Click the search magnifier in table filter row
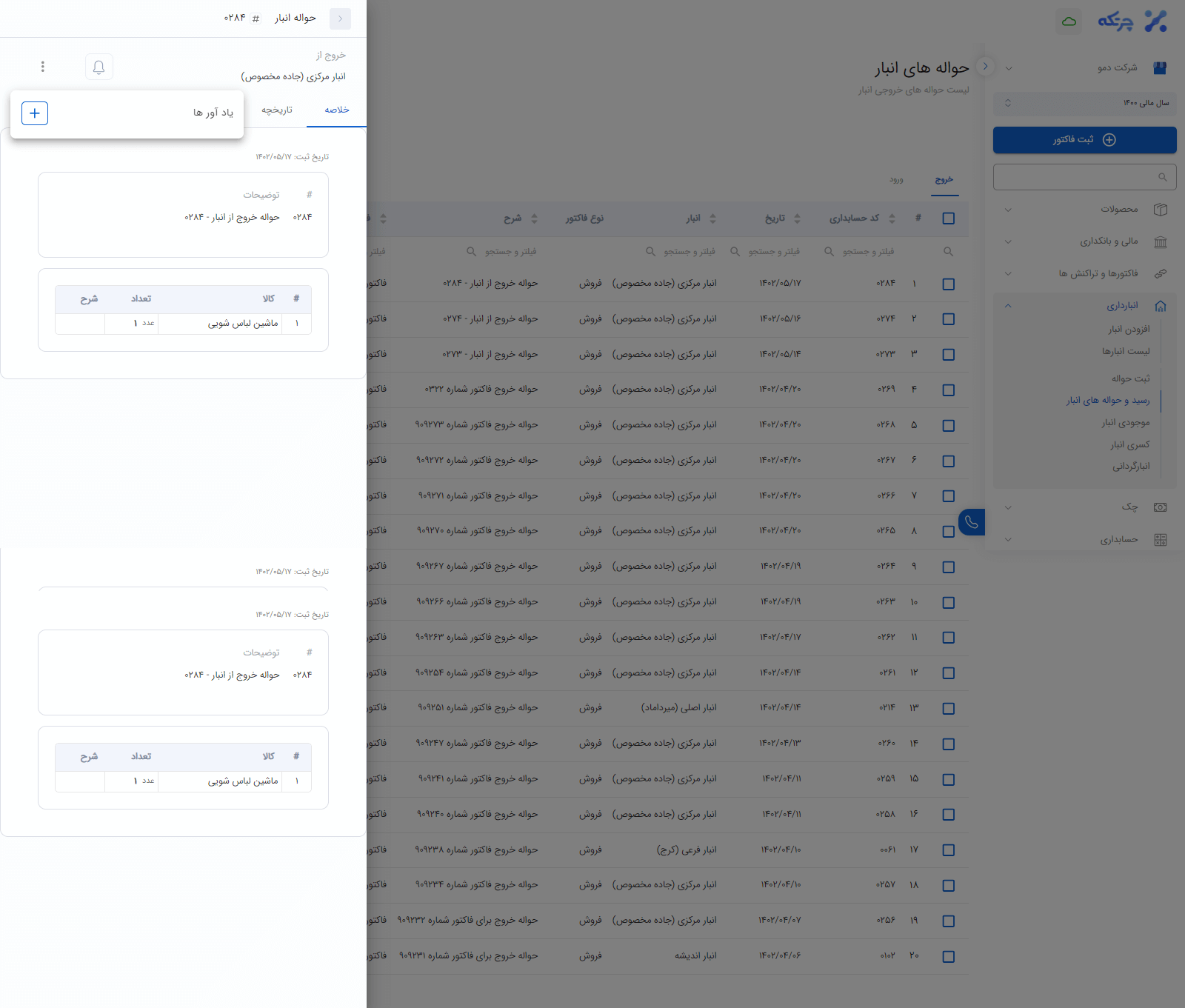 coord(948,252)
